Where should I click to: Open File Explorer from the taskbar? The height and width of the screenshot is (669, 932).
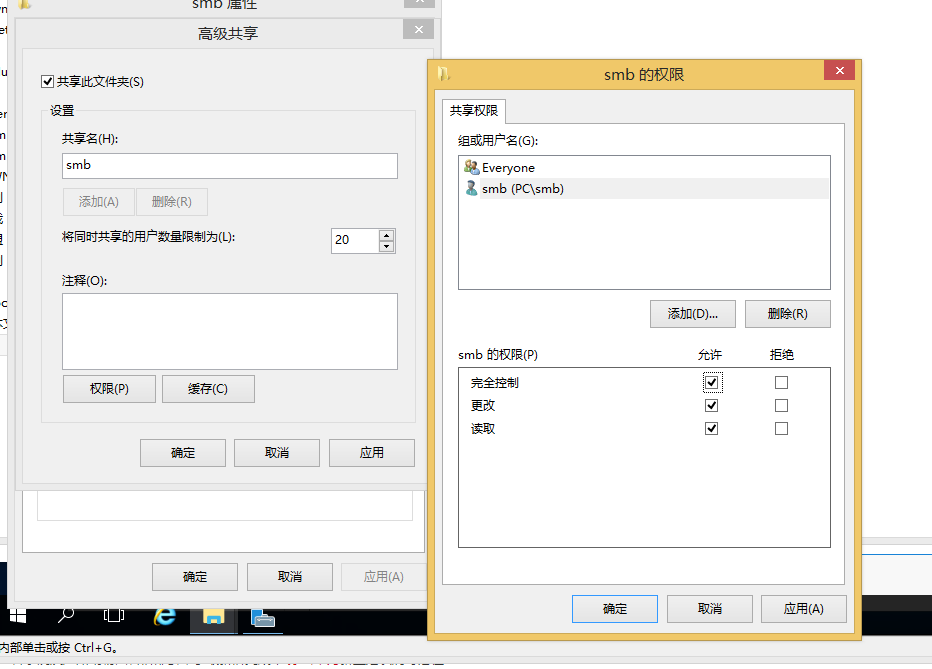tap(213, 615)
